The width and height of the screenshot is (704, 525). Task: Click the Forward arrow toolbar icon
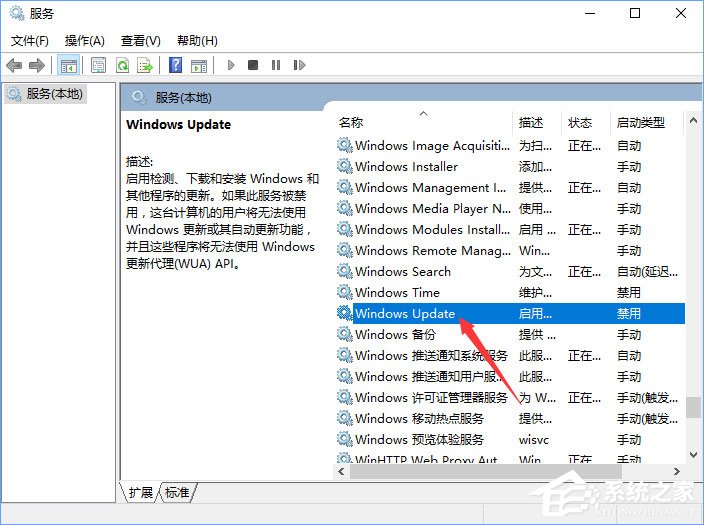[x=37, y=66]
